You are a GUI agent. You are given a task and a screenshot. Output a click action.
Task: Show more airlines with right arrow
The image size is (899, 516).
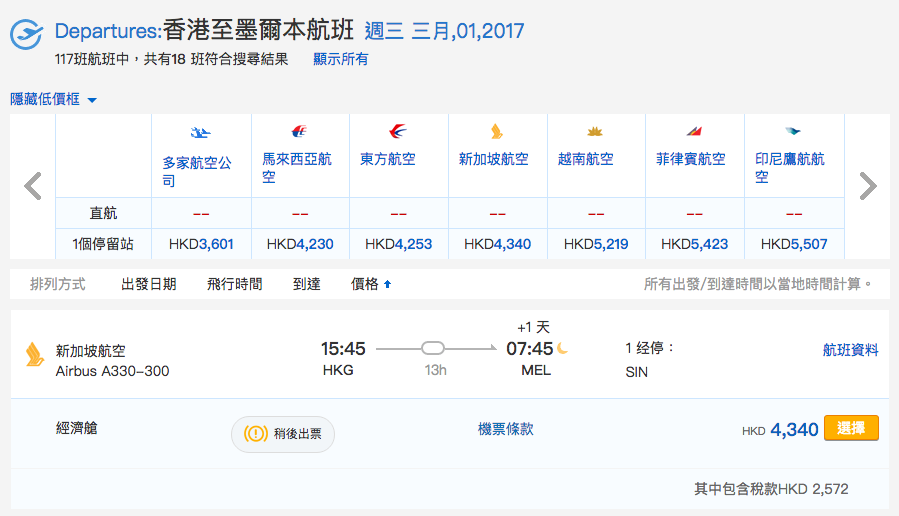pyautogui.click(x=868, y=186)
